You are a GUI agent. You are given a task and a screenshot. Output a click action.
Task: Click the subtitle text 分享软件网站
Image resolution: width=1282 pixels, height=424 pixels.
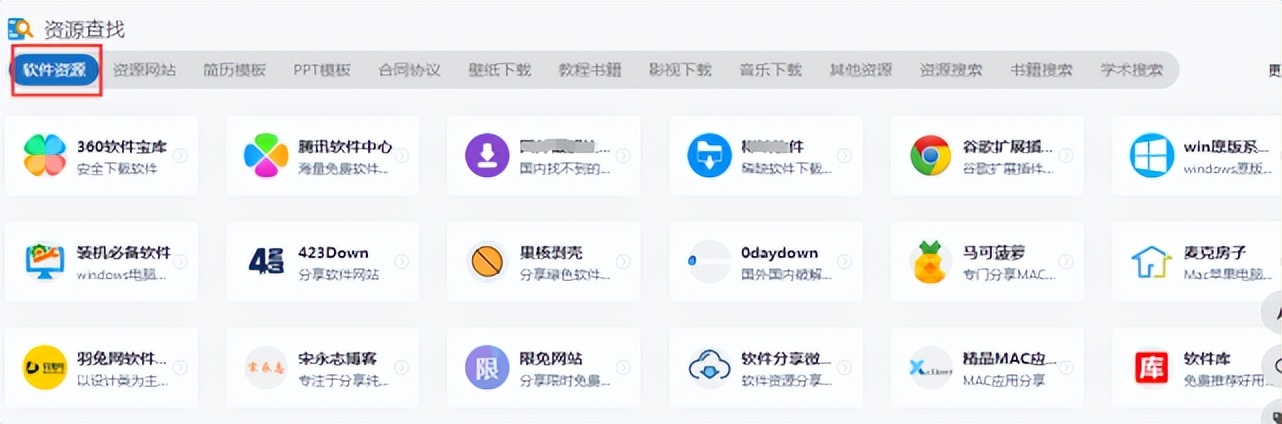click(x=339, y=274)
